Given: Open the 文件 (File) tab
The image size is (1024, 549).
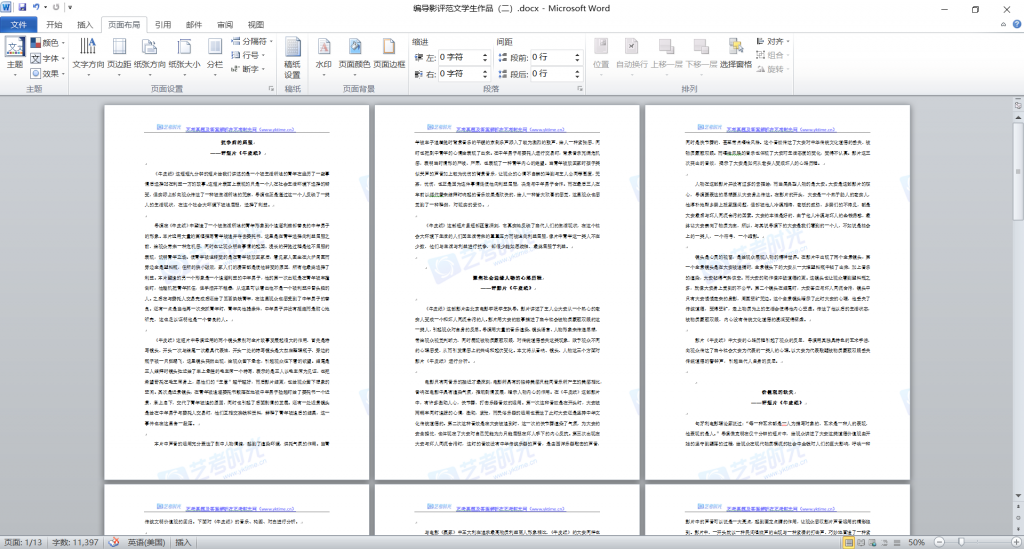Looking at the screenshot, I should [x=18, y=24].
